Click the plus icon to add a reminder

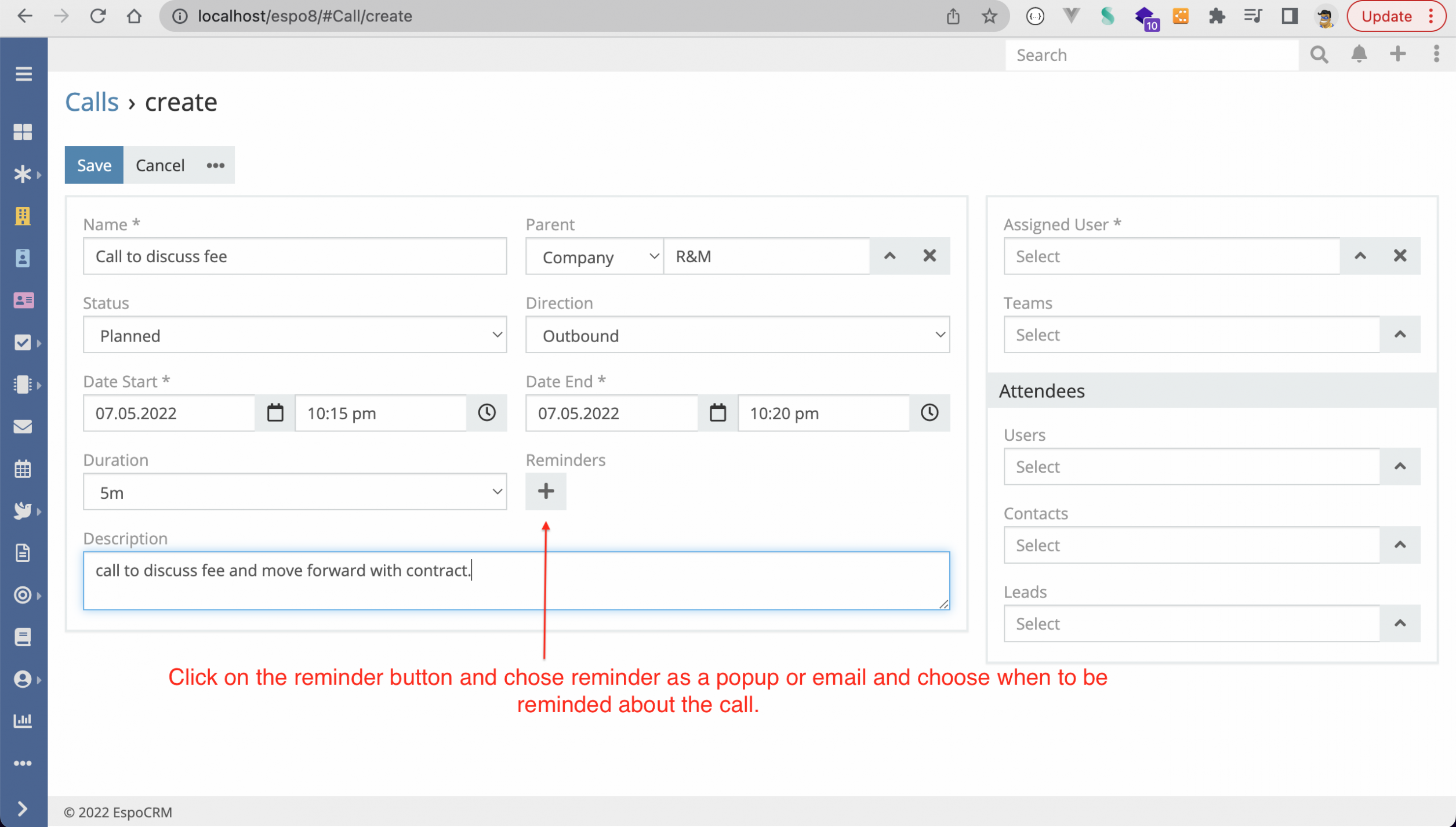tap(545, 491)
